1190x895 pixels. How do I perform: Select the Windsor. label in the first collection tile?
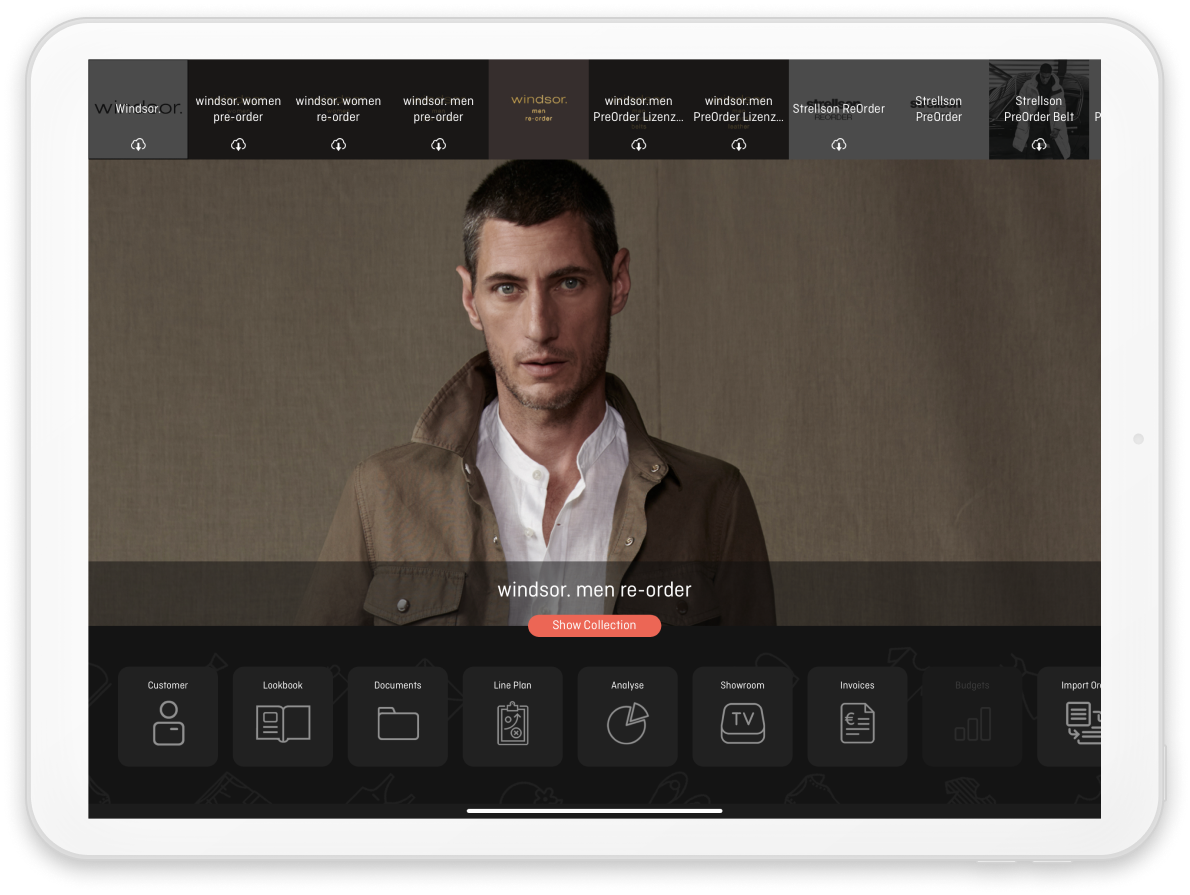(138, 109)
